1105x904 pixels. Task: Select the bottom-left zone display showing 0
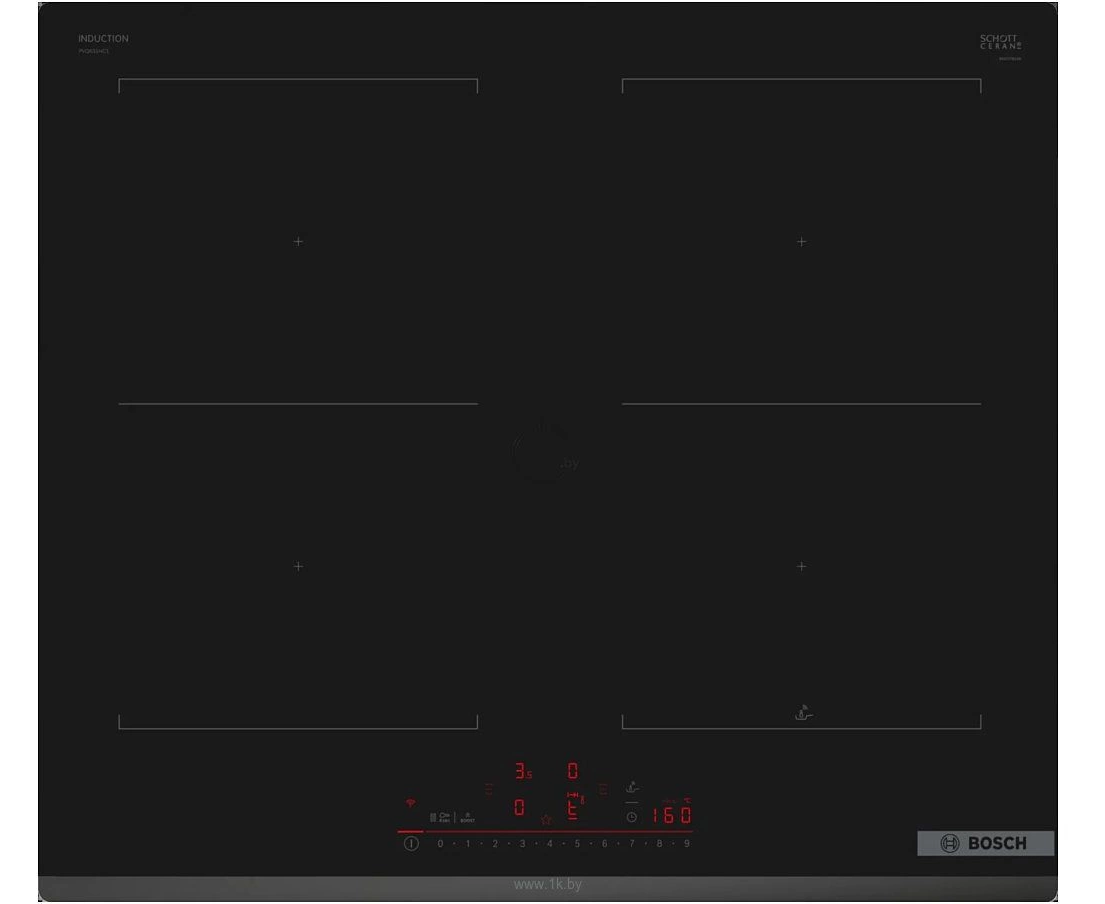519,807
